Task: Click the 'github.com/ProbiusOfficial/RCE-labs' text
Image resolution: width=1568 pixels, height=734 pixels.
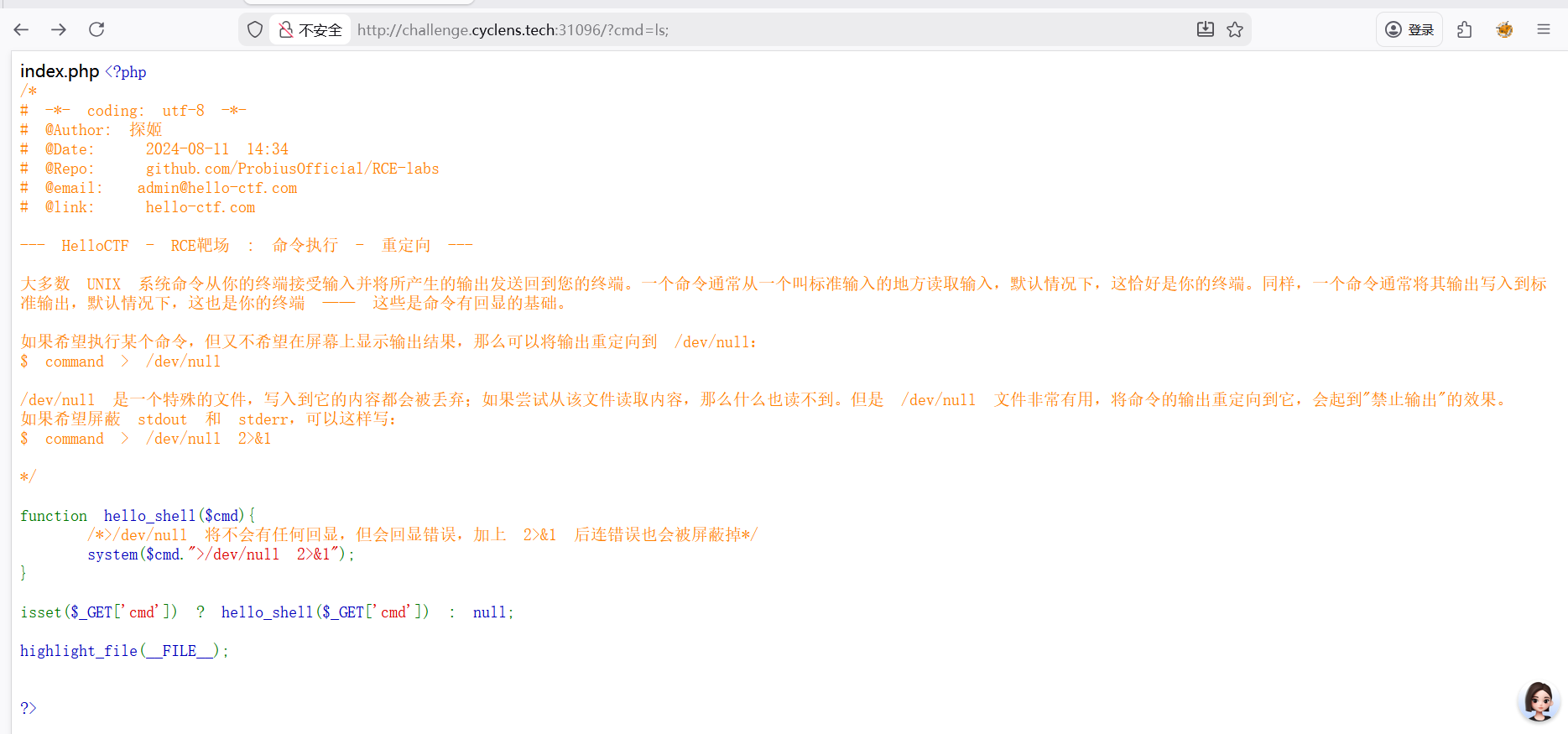Action: tap(292, 169)
